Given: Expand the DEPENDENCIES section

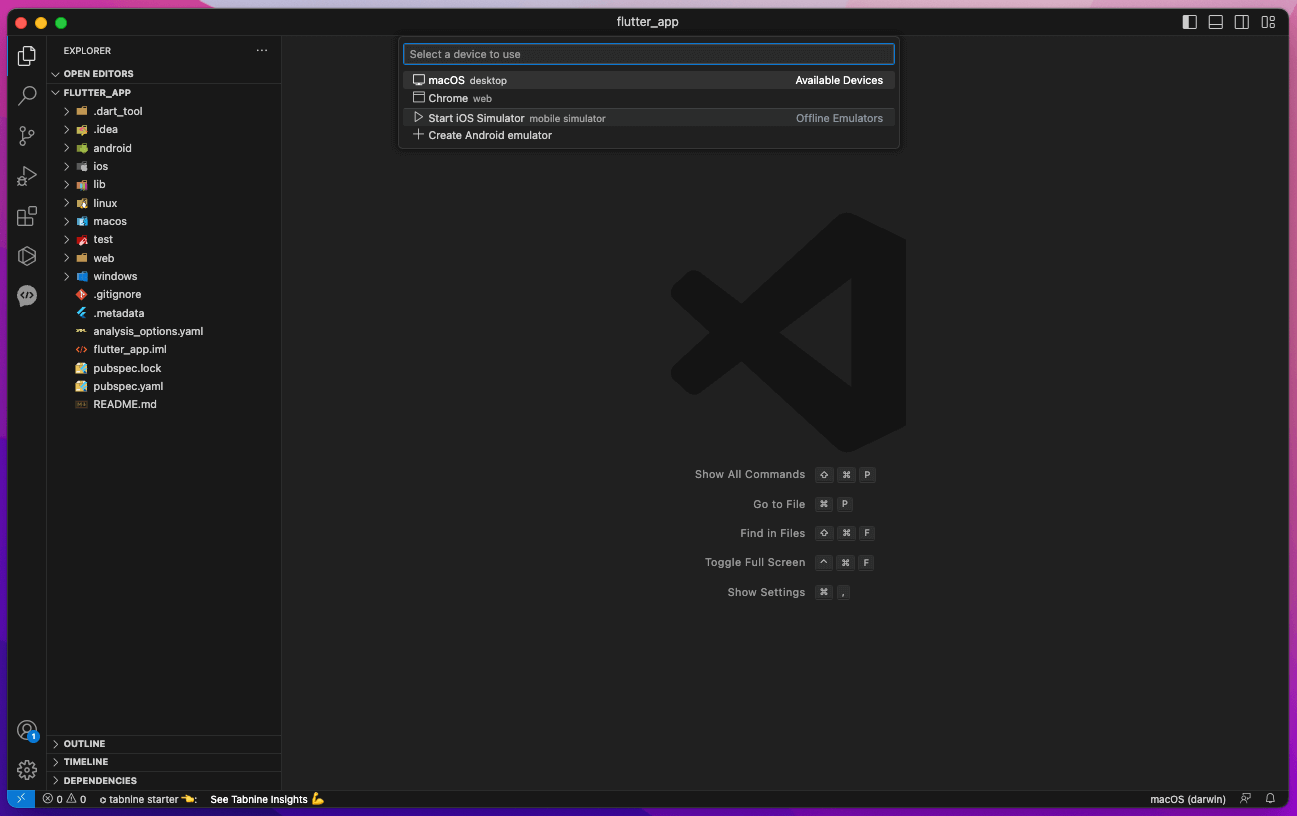Looking at the screenshot, I should pos(100,781).
